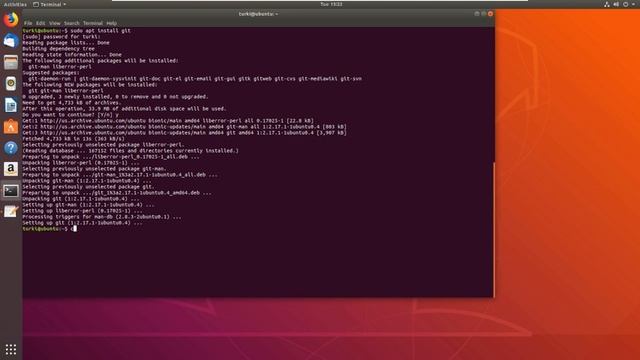Viewport: 640px width, 360px height.
Task: Open Rhythmbox music player in the dock
Action: point(11,84)
